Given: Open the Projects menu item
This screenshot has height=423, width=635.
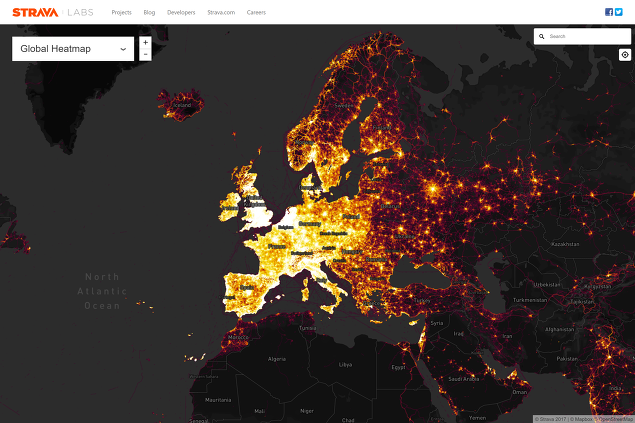Looking at the screenshot, I should (121, 13).
